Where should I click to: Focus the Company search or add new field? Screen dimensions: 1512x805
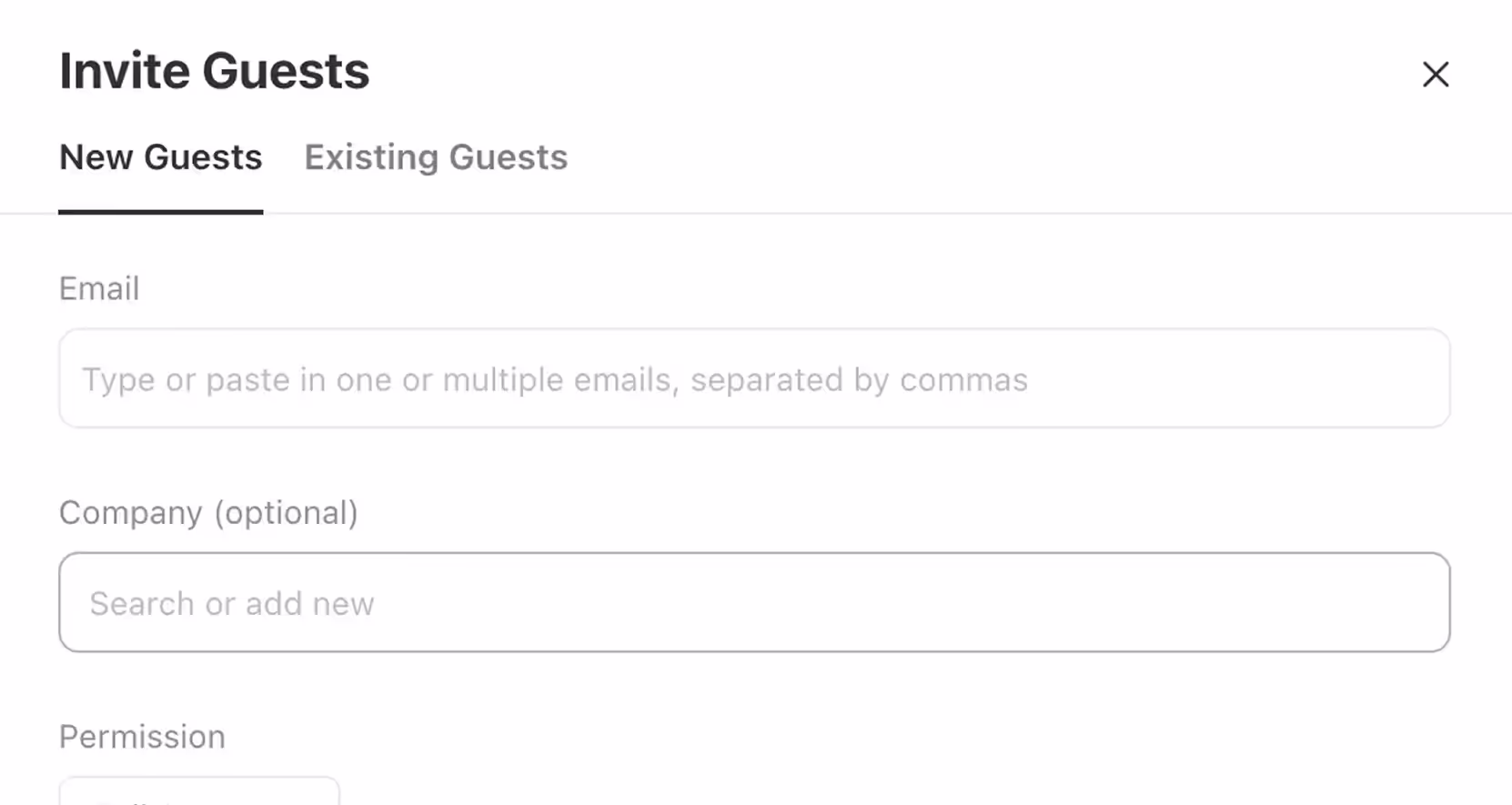pyautogui.click(x=754, y=602)
